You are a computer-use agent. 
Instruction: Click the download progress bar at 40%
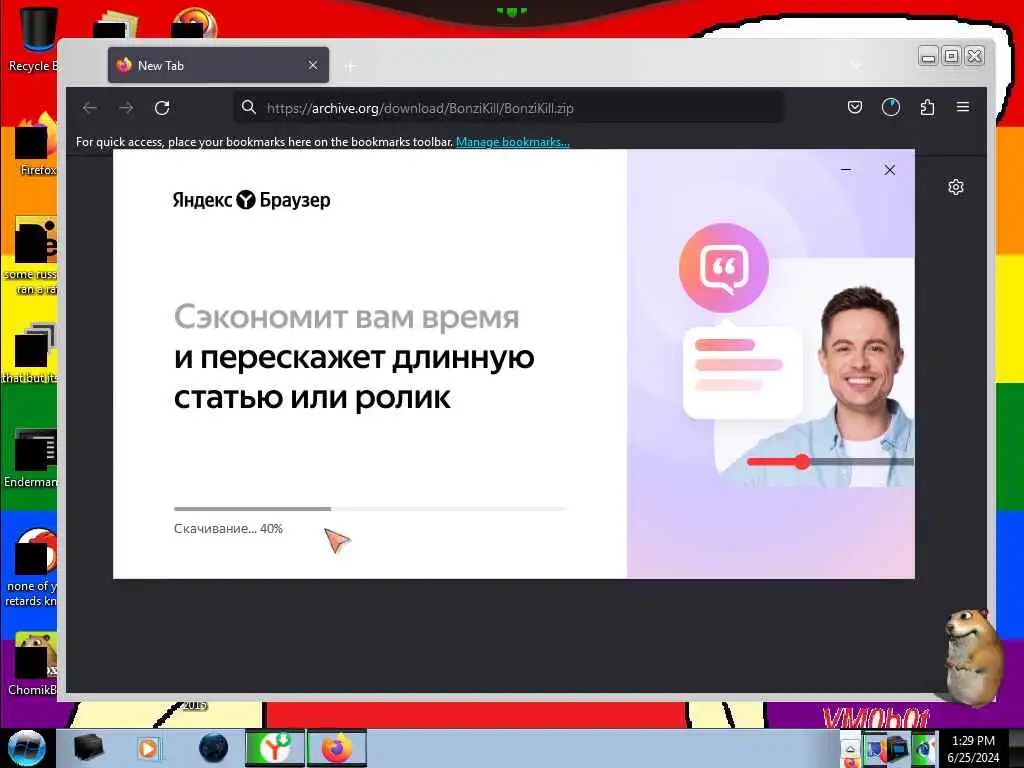pos(370,508)
